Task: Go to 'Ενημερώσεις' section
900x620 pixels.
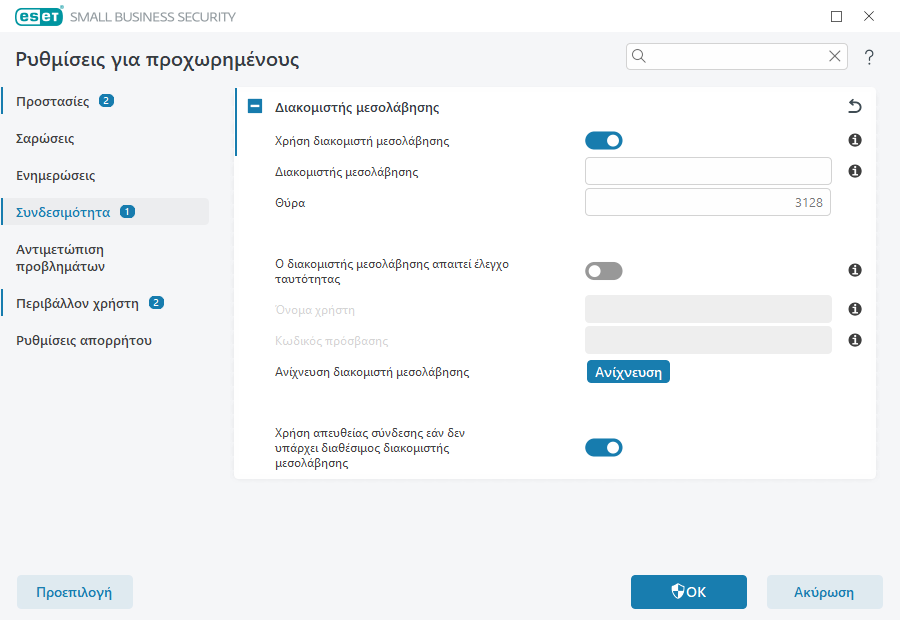Action: click(x=56, y=175)
